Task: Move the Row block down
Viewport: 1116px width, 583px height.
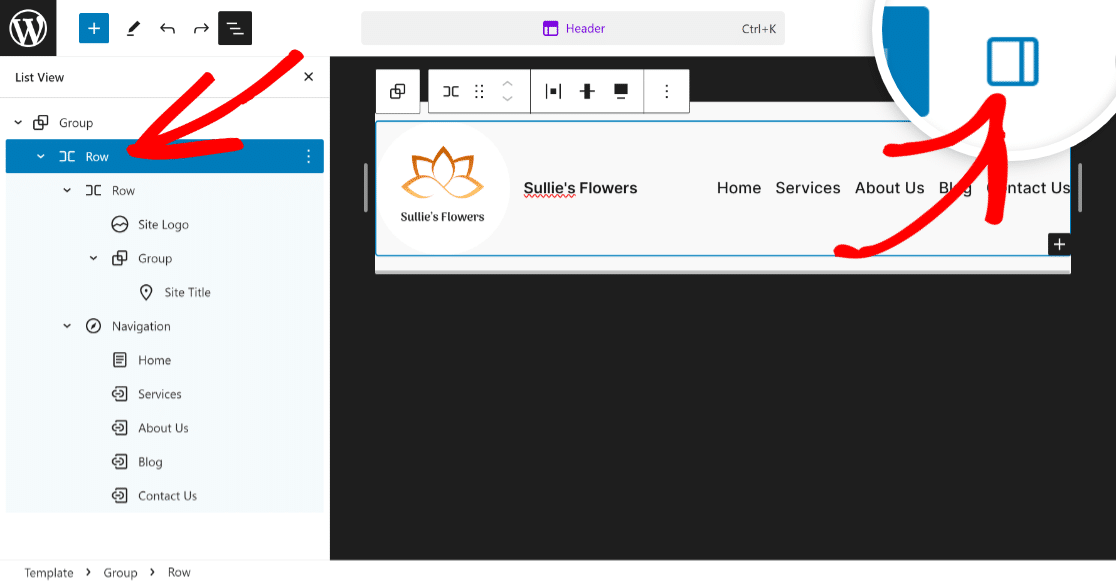Action: [x=507, y=98]
